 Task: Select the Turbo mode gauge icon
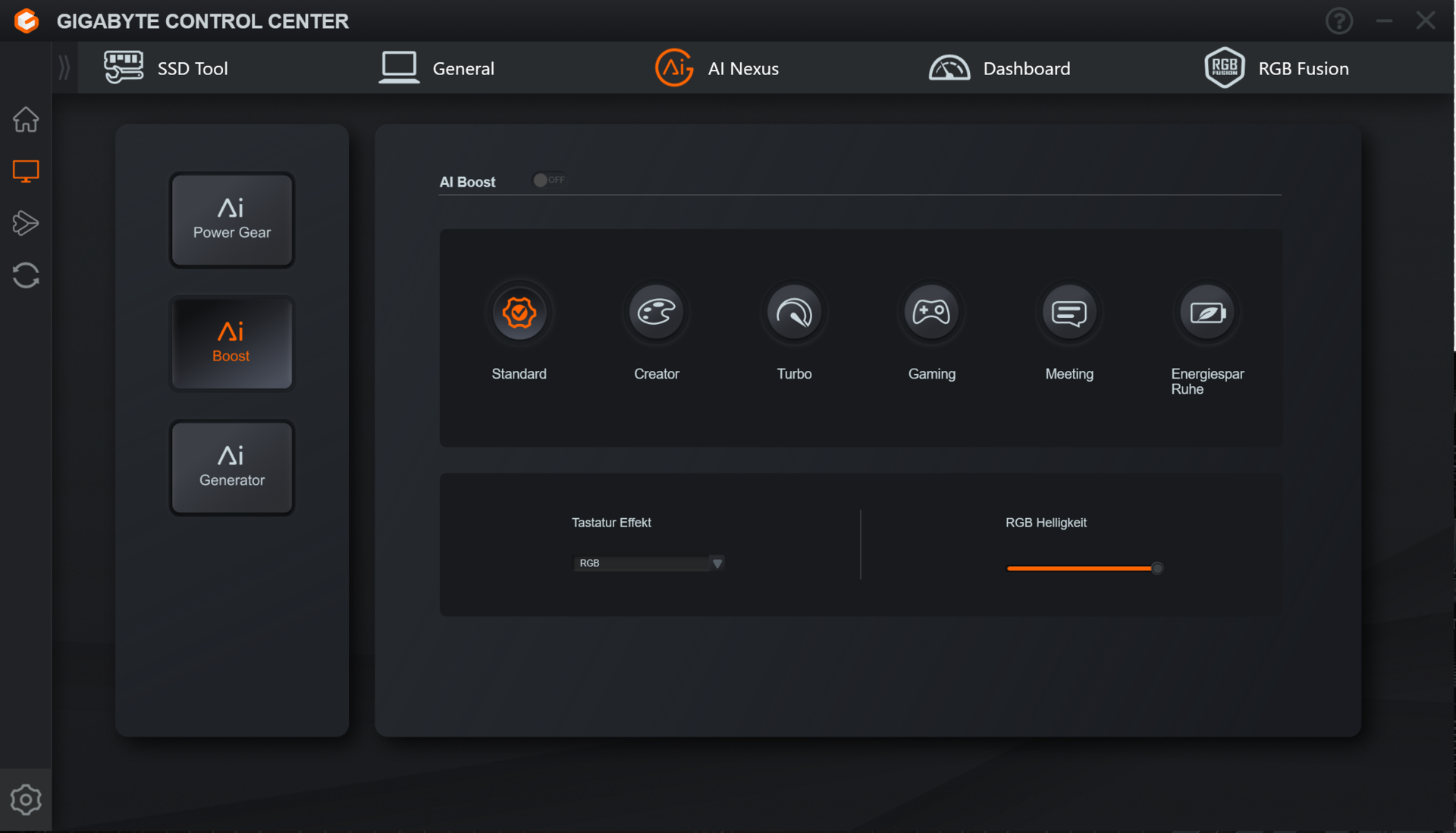[794, 312]
